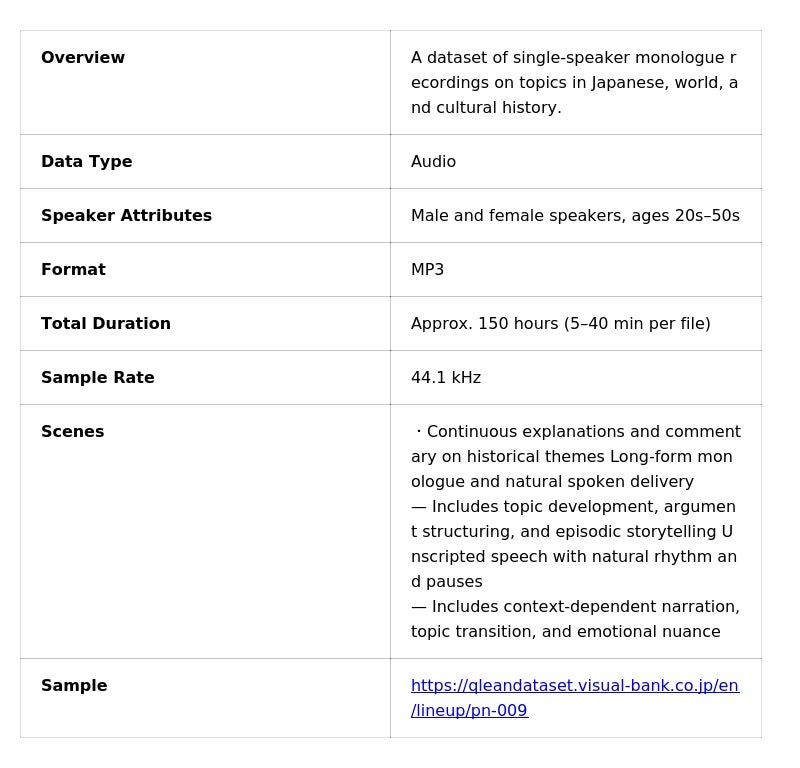Click the Sample row label
This screenshot has width=800, height=768.
(74, 686)
